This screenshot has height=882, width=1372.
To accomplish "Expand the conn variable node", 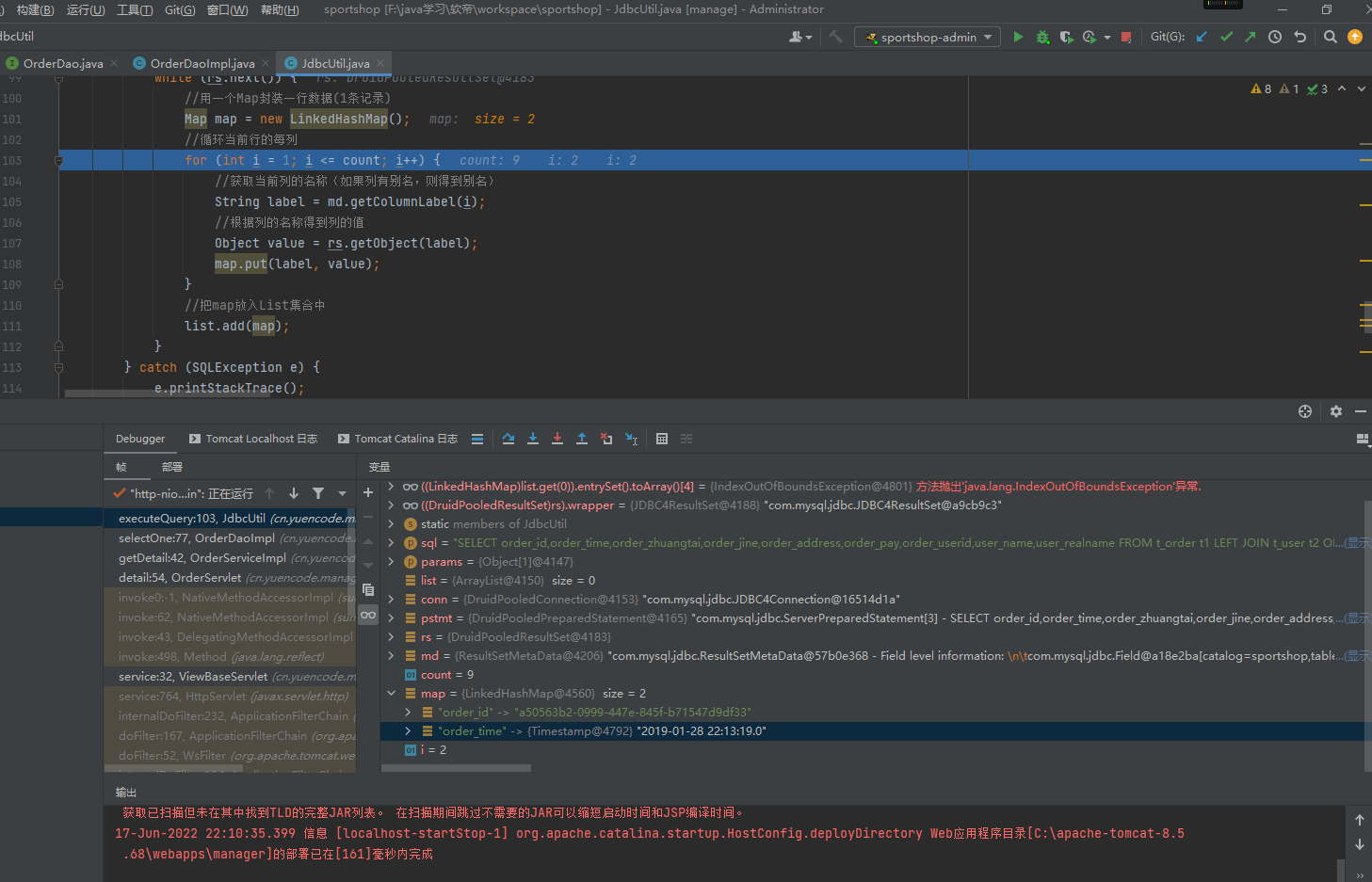I will [x=391, y=600].
